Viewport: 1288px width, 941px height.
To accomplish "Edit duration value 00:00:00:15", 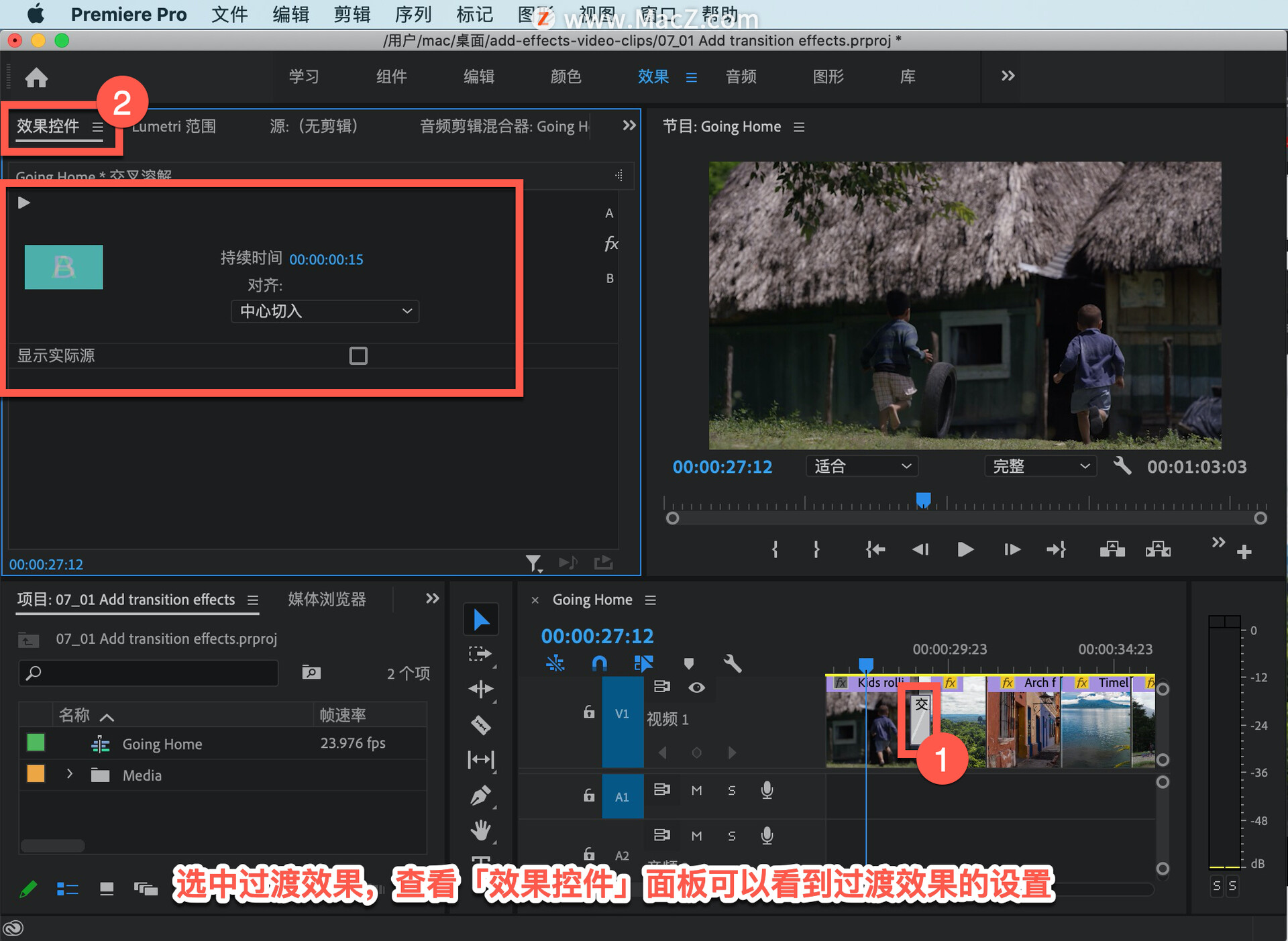I will 326,260.
